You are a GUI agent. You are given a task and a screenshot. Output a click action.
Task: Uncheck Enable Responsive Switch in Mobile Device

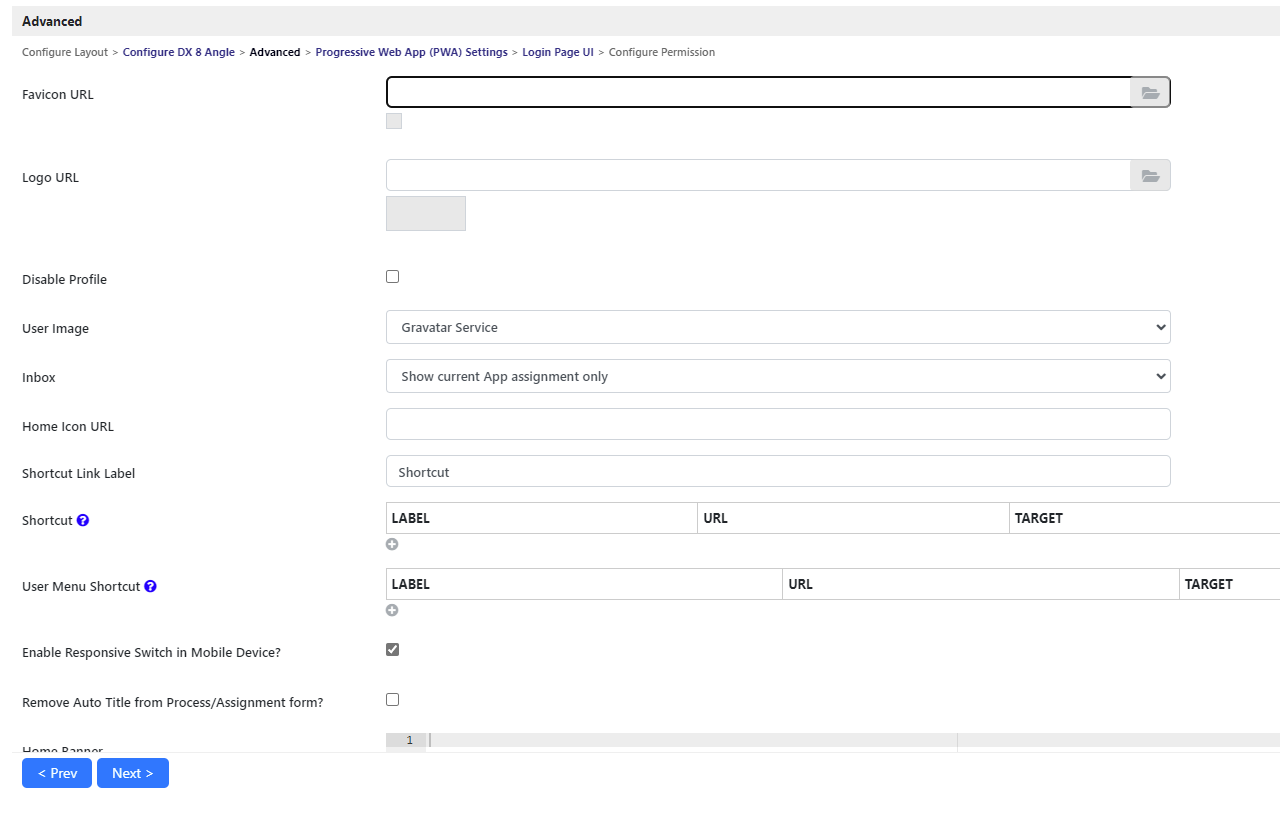392,650
